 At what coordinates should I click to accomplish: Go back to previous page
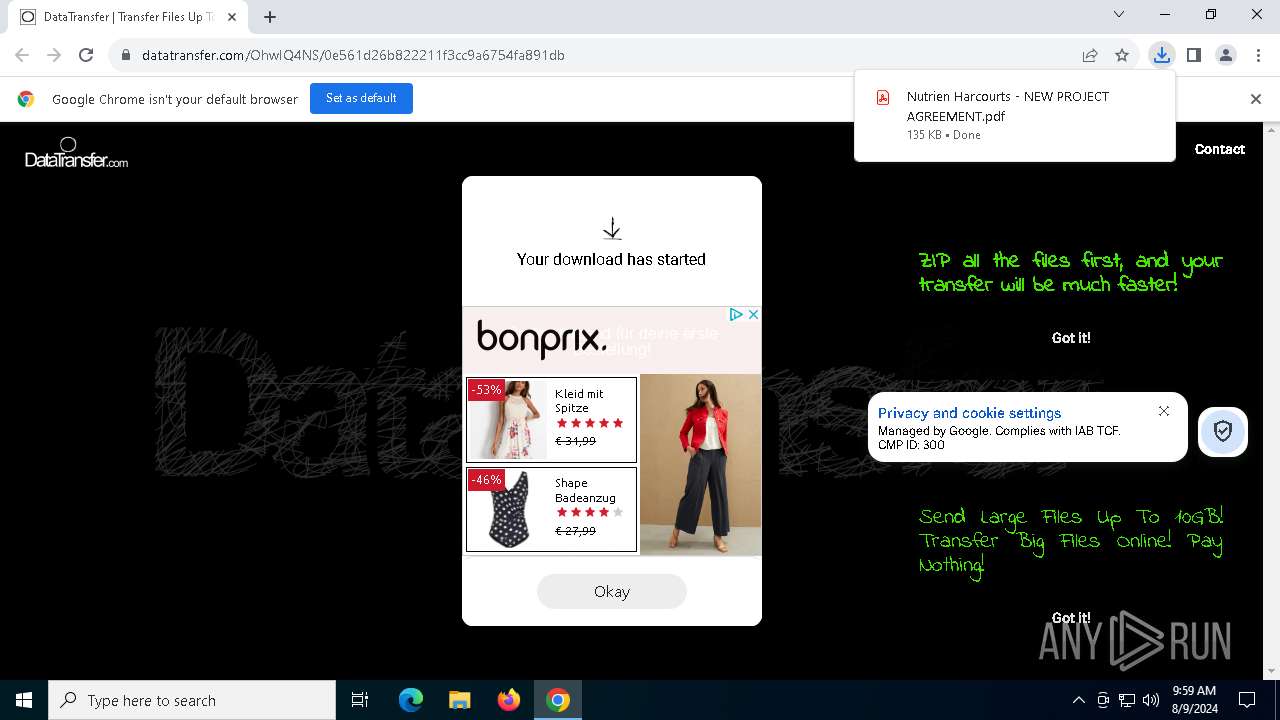pyautogui.click(x=22, y=55)
